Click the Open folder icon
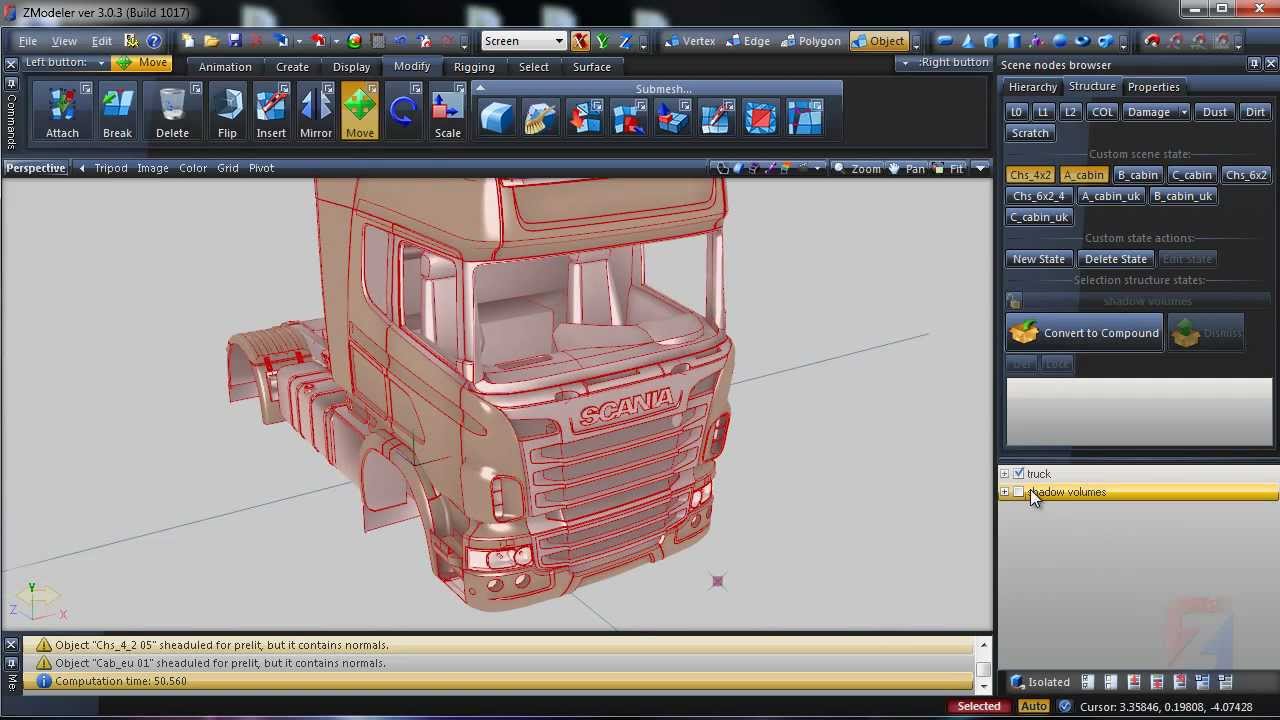 [x=211, y=41]
